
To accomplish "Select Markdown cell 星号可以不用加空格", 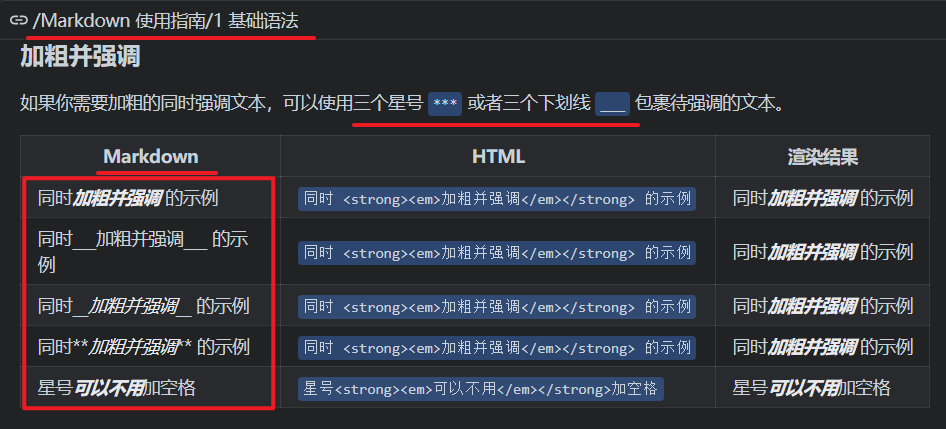I will tap(150, 388).
